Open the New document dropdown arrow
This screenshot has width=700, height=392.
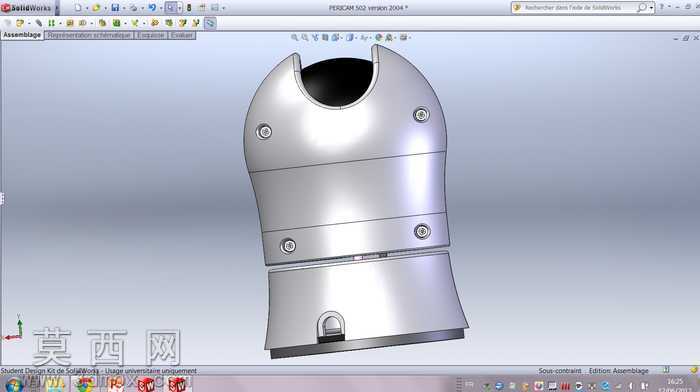coord(87,8)
